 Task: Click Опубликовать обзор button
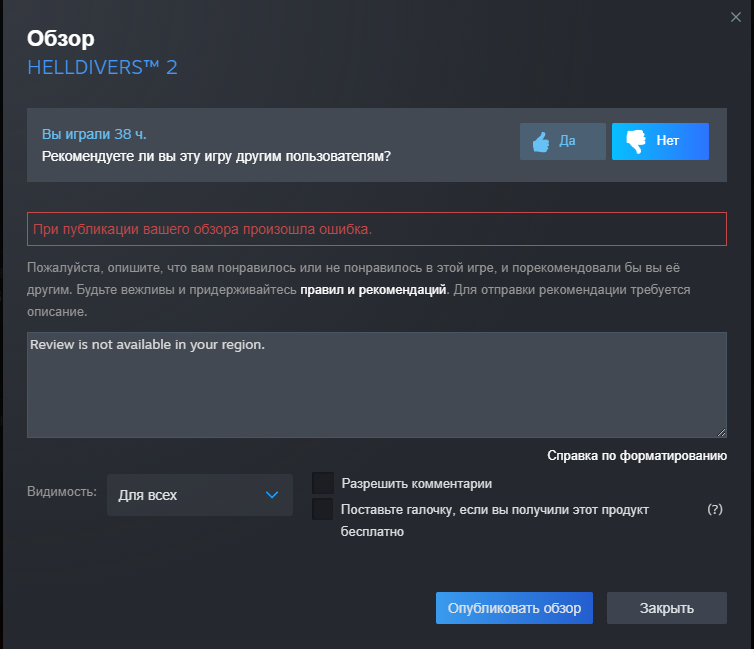514,608
